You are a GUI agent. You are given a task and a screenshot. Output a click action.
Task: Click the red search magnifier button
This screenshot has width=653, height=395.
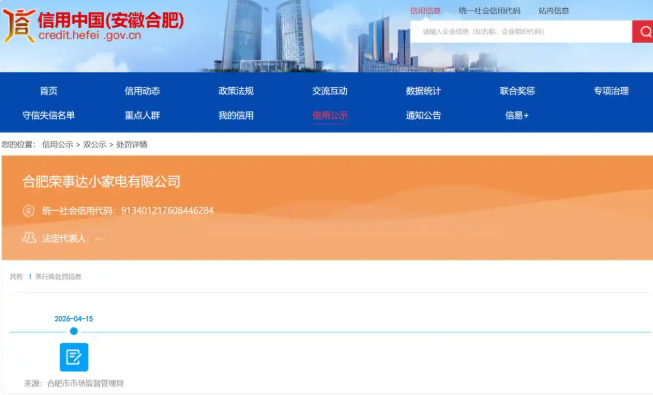[x=643, y=32]
